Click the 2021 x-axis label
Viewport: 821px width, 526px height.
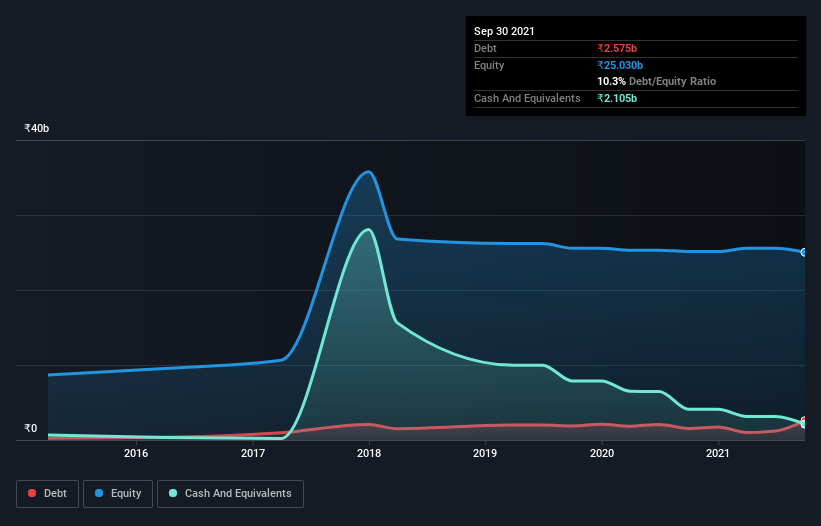[x=718, y=453]
